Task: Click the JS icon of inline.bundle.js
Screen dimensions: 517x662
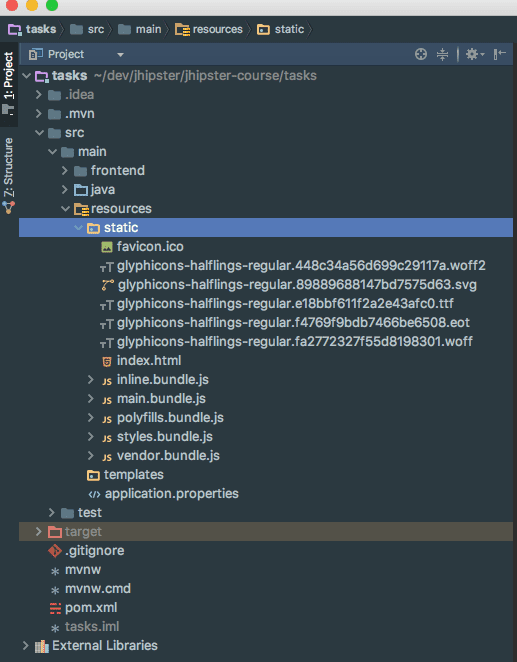Action: click(x=107, y=381)
